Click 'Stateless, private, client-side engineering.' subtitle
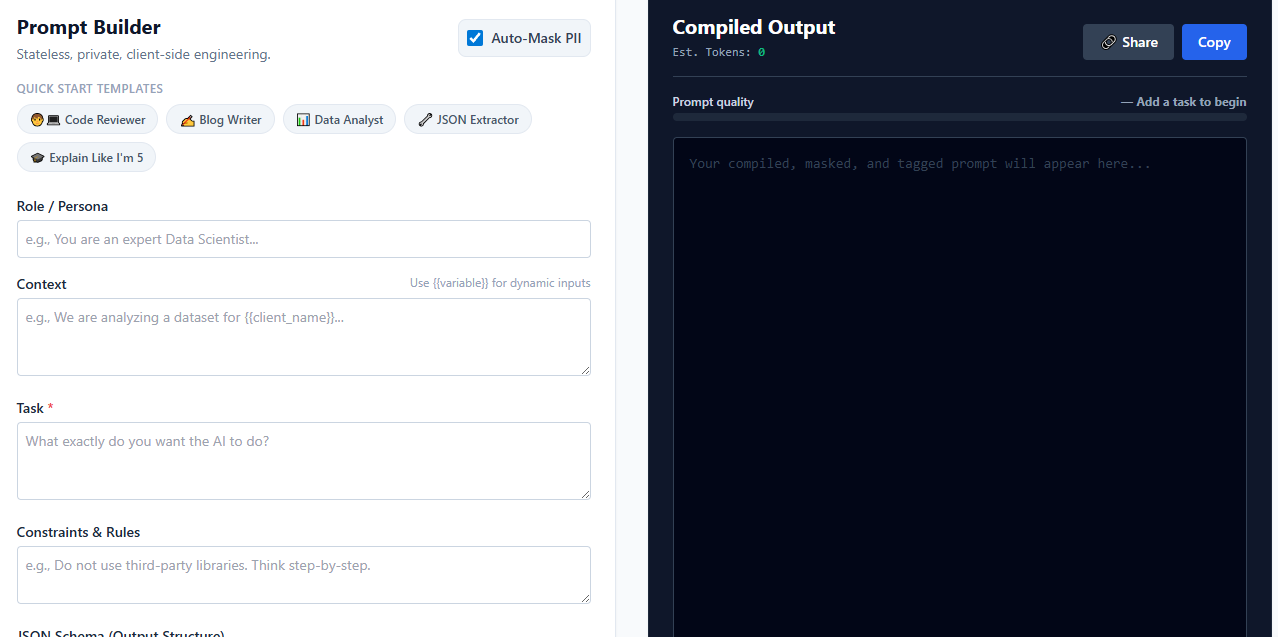 [x=144, y=54]
